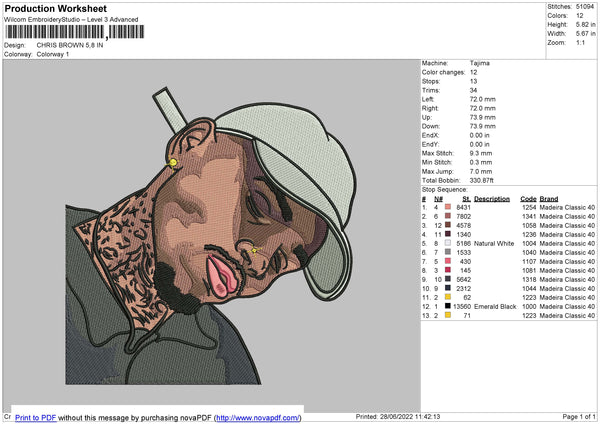The width and height of the screenshot is (600, 424).
Task: Select the Zoom value '1:1'
Action: tap(580, 42)
